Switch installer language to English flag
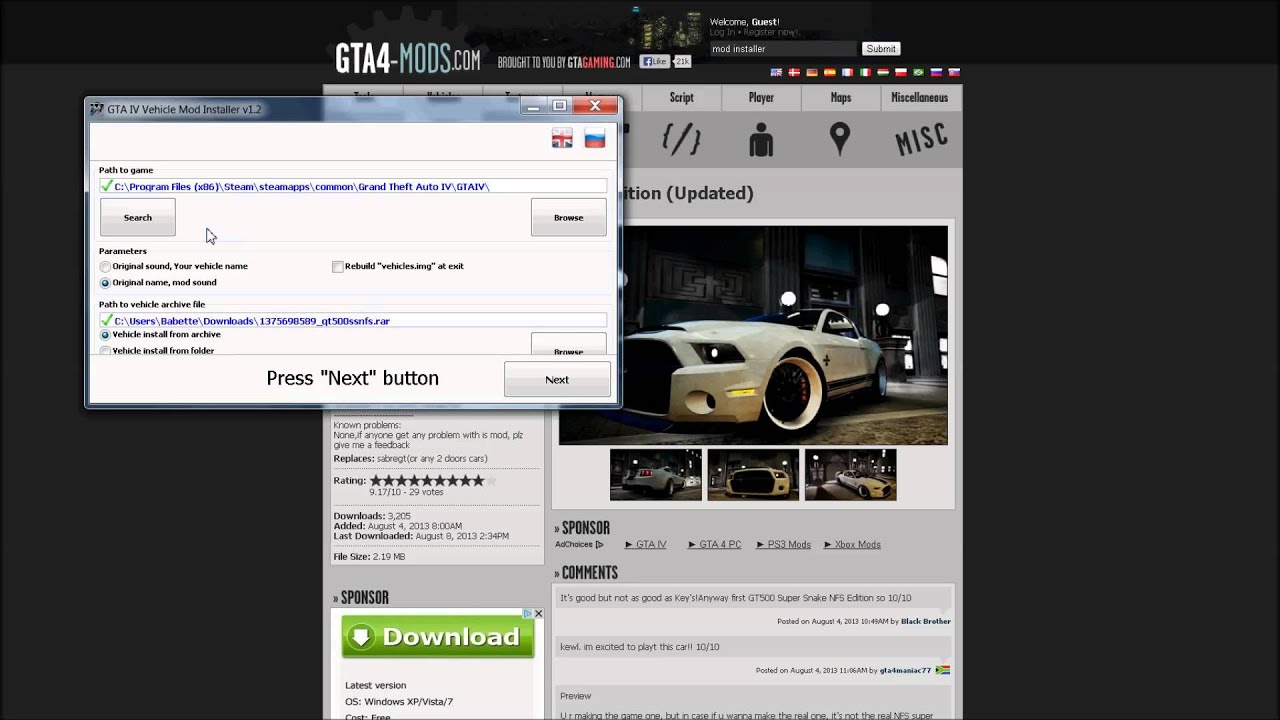 coord(562,139)
